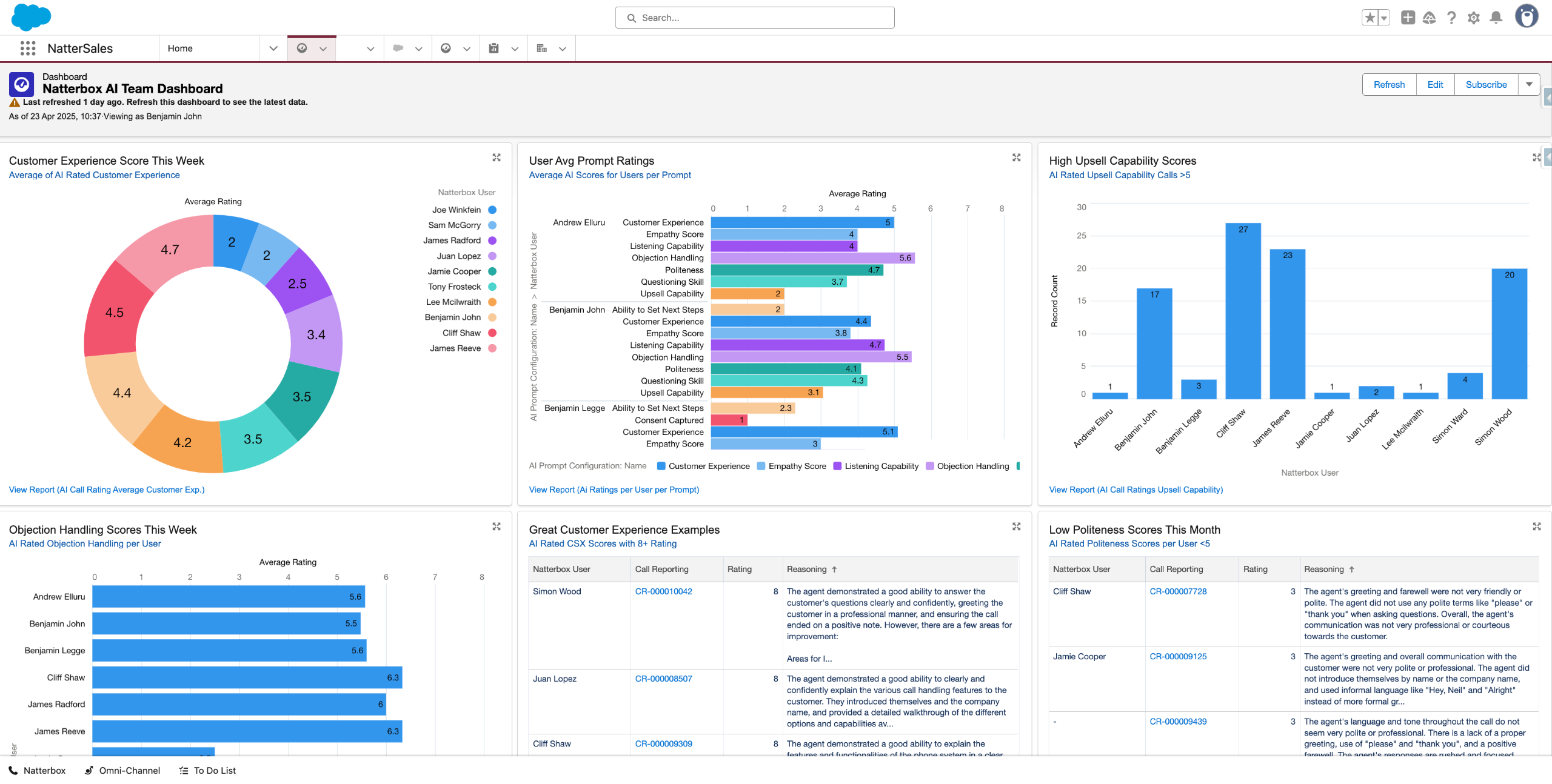Expand User Avg Prompt Ratings chart
The width and height of the screenshot is (1552, 784).
(x=1017, y=158)
